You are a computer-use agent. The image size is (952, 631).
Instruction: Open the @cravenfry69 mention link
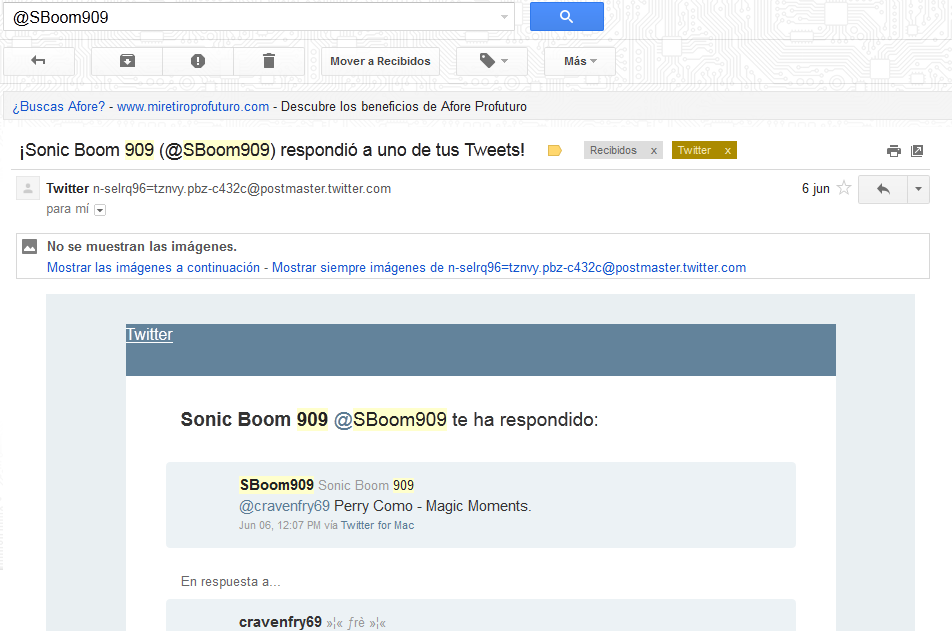284,507
